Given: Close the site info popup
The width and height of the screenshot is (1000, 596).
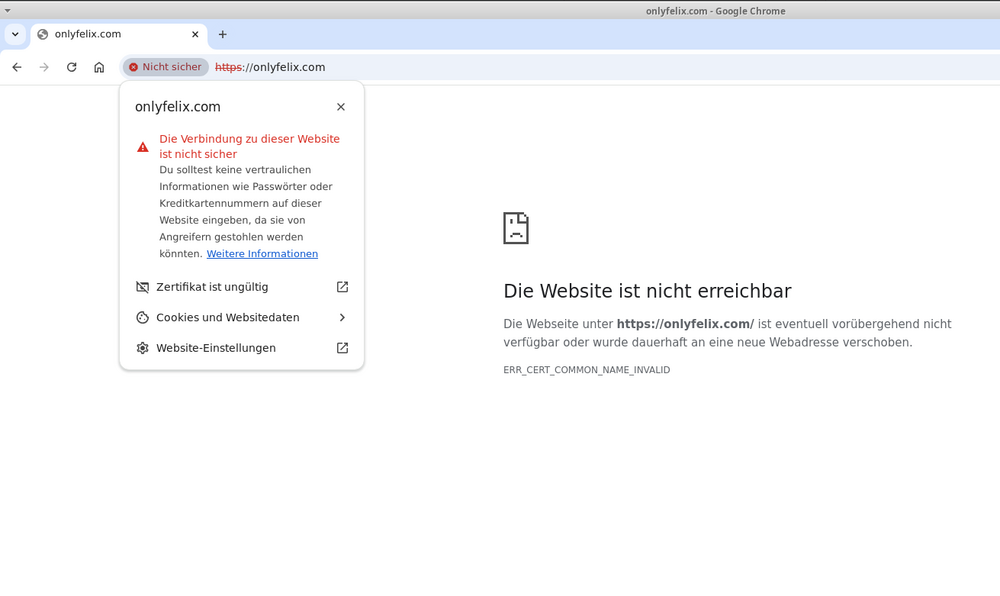Looking at the screenshot, I should 341,107.
